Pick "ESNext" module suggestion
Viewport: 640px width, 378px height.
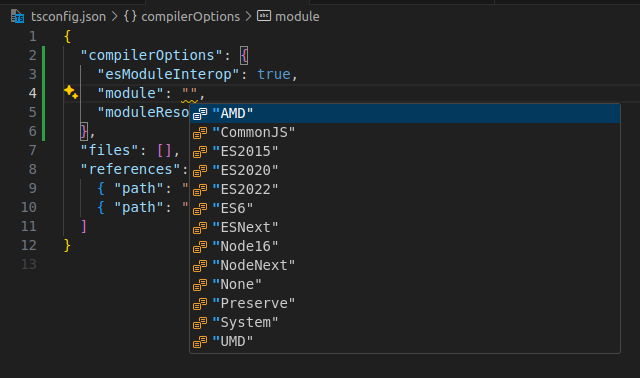click(405, 227)
